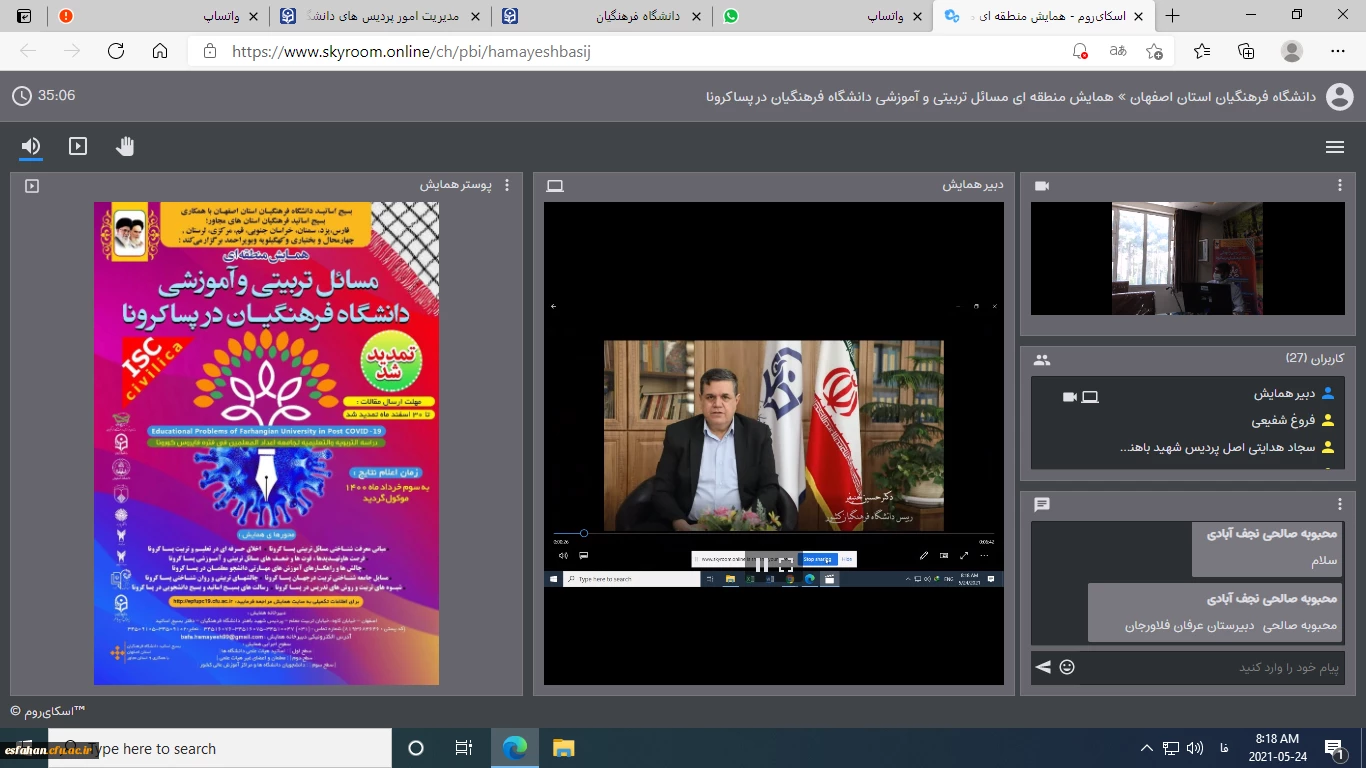The image size is (1366, 768).
Task: Refresh the browser page
Action: (x=116, y=51)
